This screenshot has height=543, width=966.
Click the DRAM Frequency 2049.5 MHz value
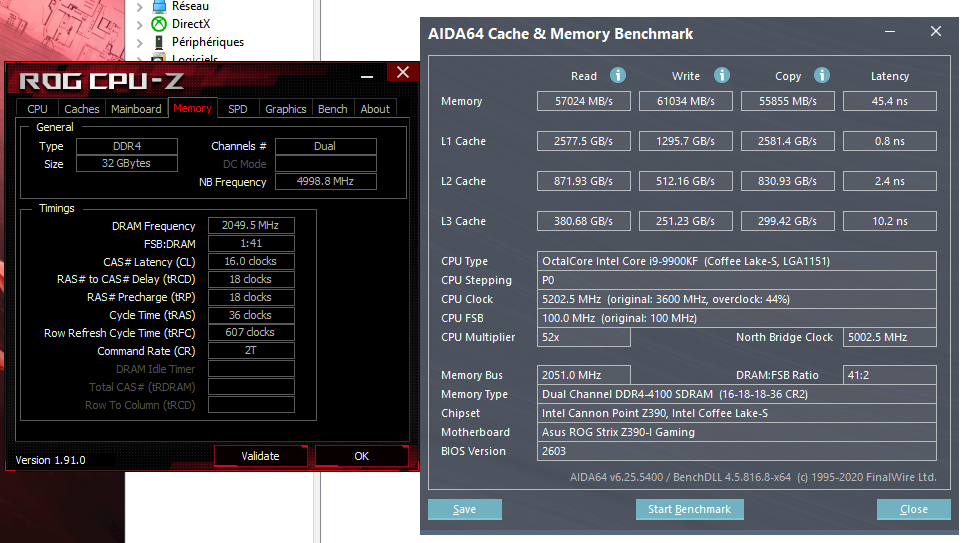(251, 226)
